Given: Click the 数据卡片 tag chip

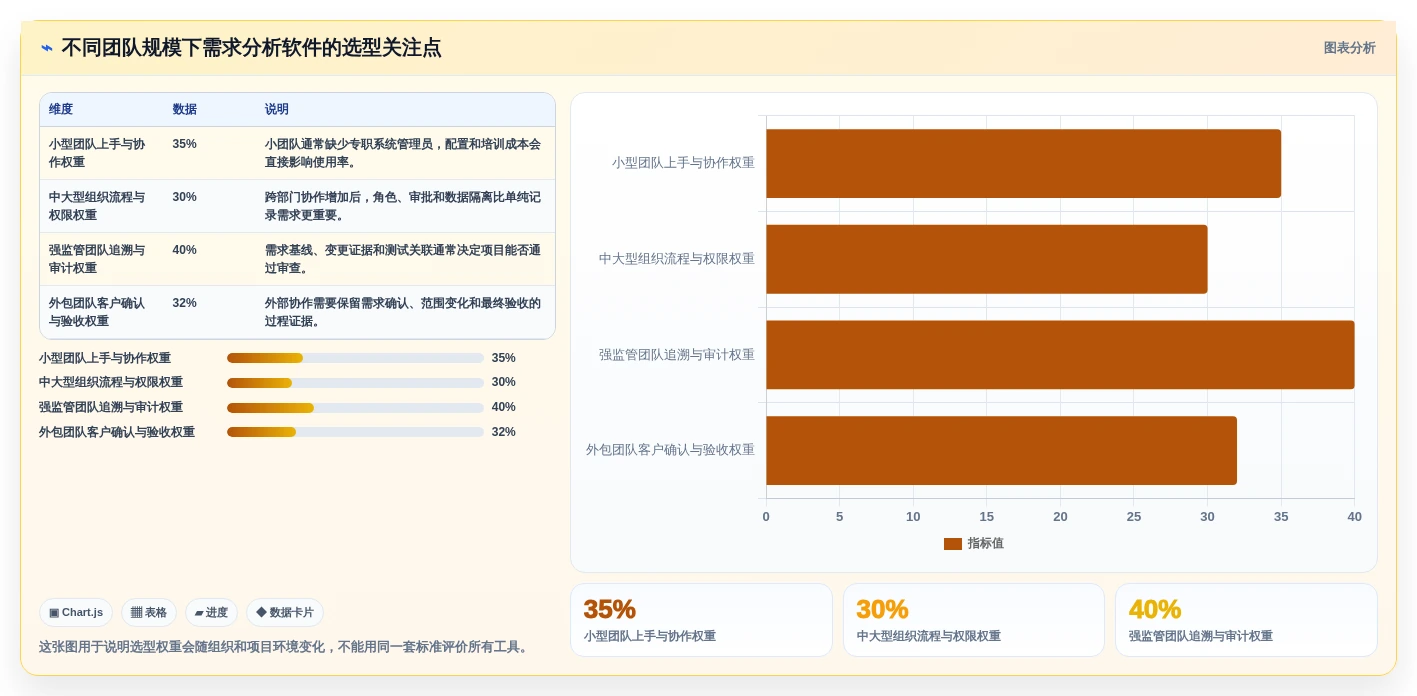Looking at the screenshot, I should coord(285,612).
